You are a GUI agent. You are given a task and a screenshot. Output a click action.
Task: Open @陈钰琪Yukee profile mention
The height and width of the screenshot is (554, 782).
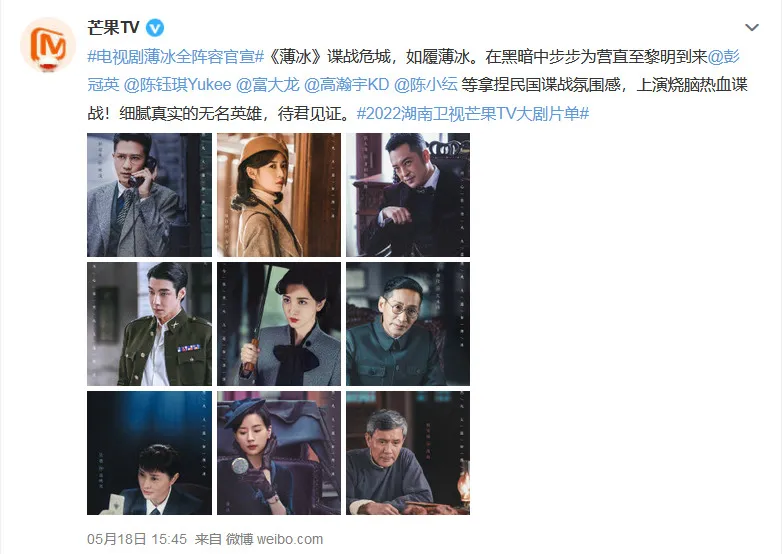tap(178, 85)
